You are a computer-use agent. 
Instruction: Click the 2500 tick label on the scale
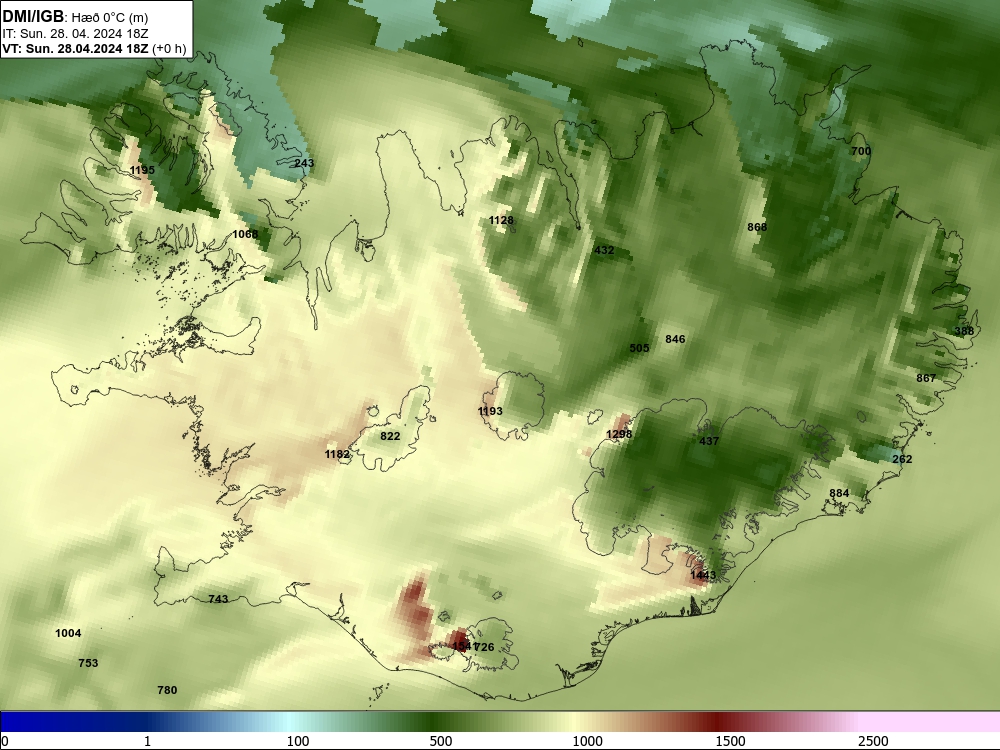[873, 741]
